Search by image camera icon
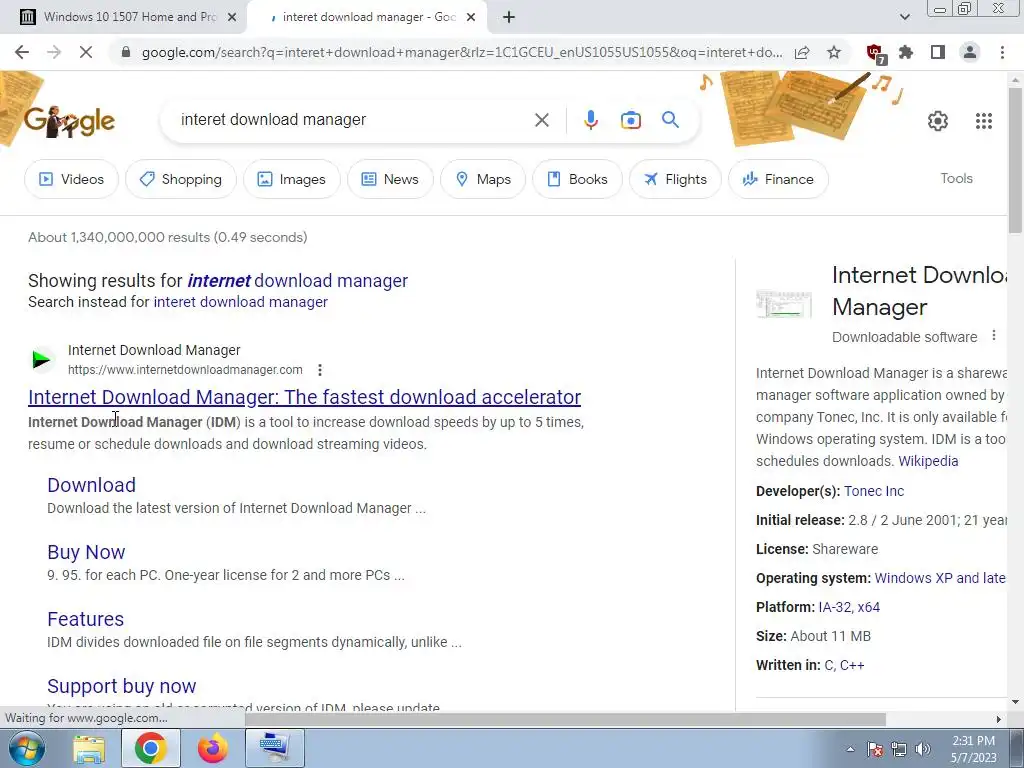The width and height of the screenshot is (1024, 768). [x=631, y=120]
